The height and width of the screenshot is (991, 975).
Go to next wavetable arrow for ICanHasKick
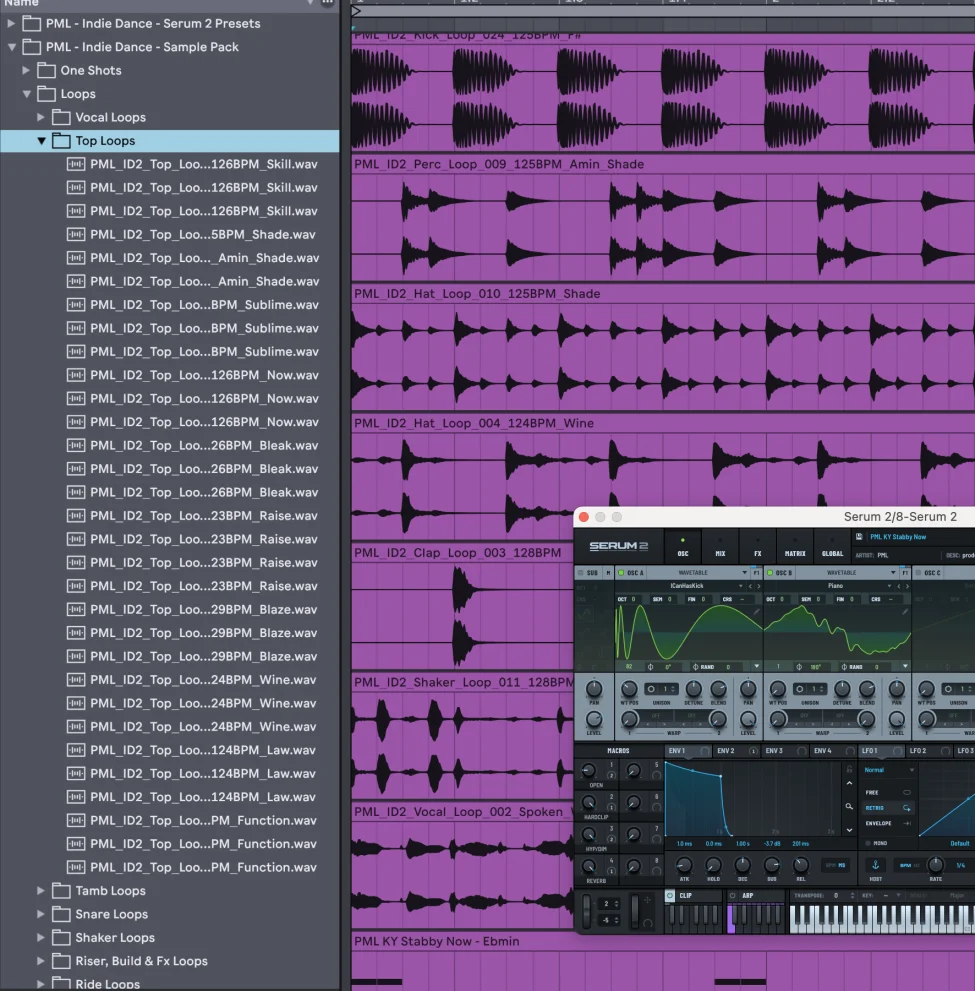coord(759,586)
